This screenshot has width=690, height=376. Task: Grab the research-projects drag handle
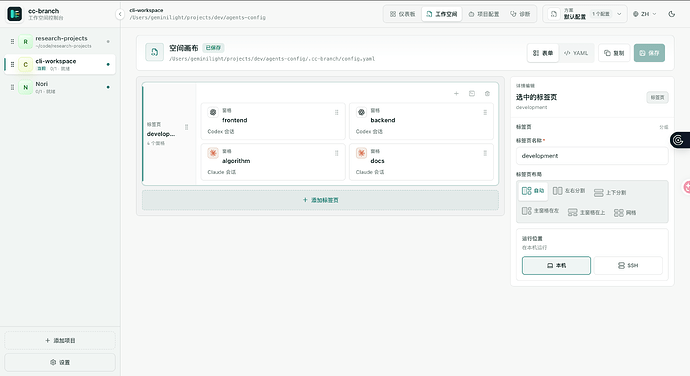[x=12, y=42]
